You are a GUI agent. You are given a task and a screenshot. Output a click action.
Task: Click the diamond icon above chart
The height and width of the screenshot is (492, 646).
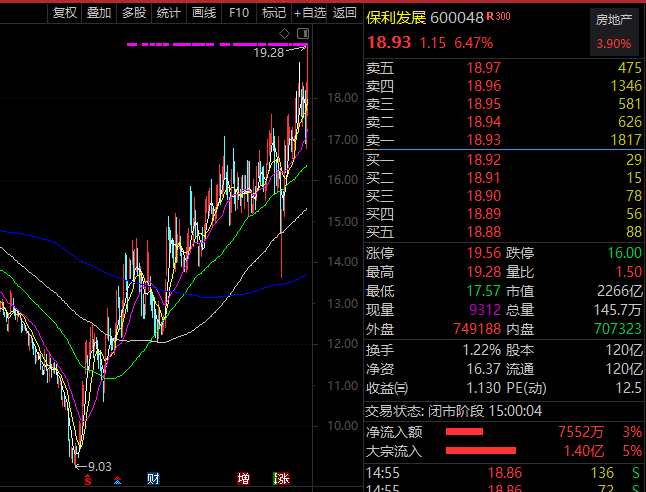click(x=284, y=33)
